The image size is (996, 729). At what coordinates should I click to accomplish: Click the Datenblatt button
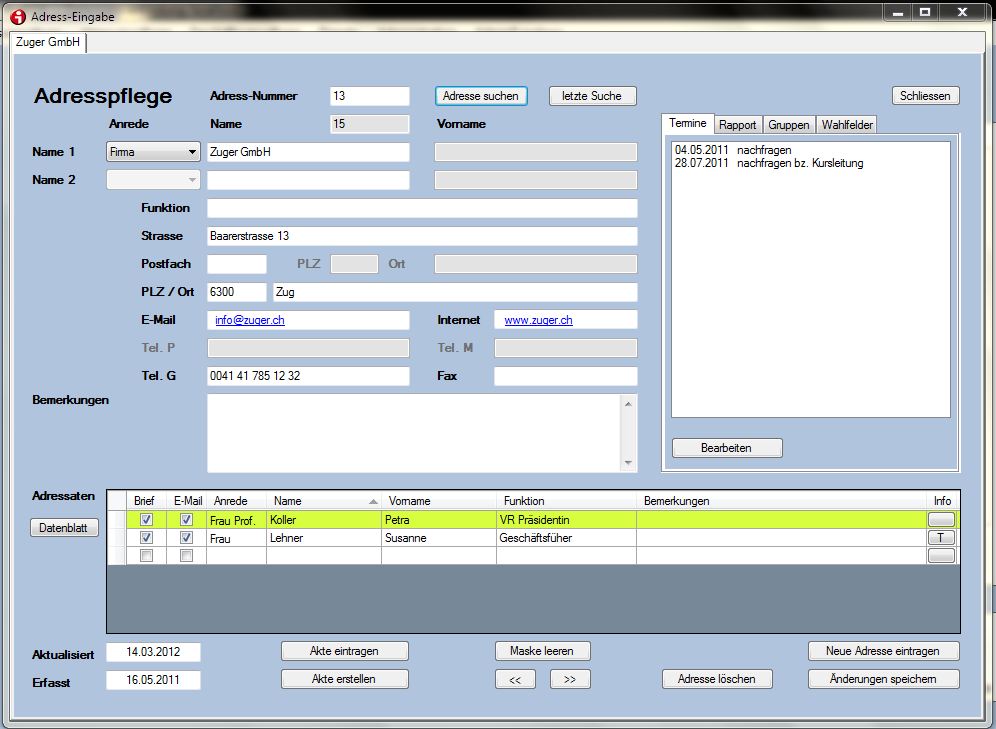(65, 528)
